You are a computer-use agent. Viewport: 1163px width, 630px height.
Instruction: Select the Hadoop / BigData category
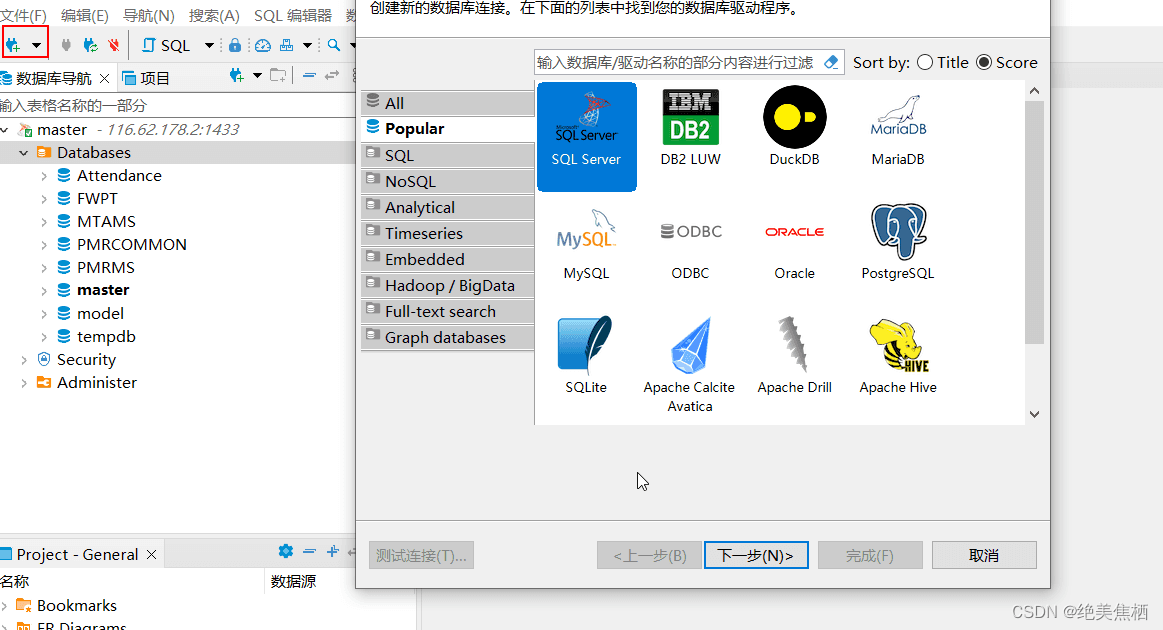[447, 285]
